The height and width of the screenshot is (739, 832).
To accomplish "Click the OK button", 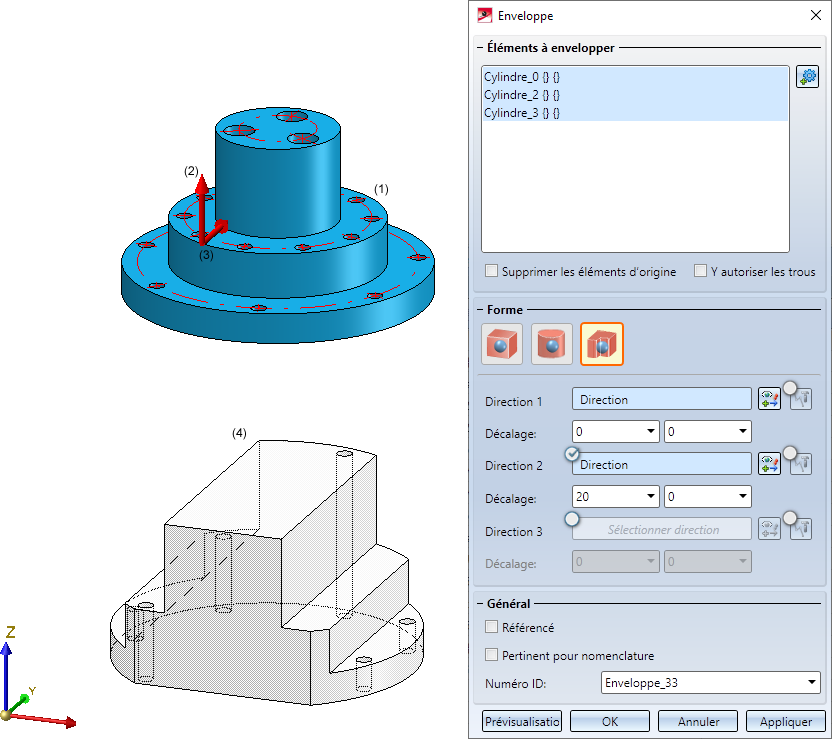I will pyautogui.click(x=609, y=721).
